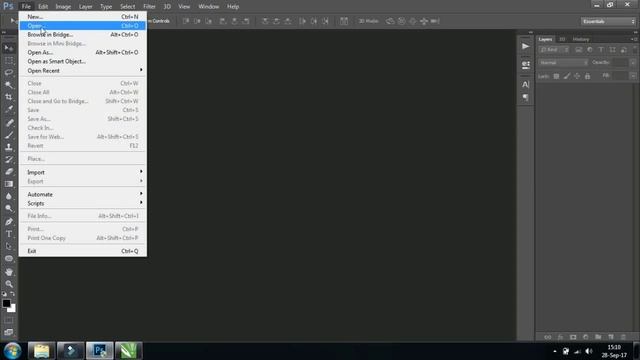Click the volume icon in system tray

click(589, 351)
